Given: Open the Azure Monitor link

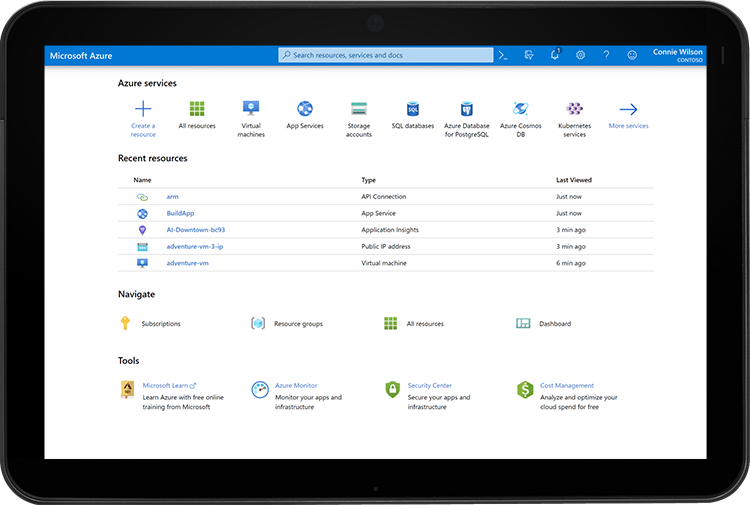Looking at the screenshot, I should coord(296,385).
